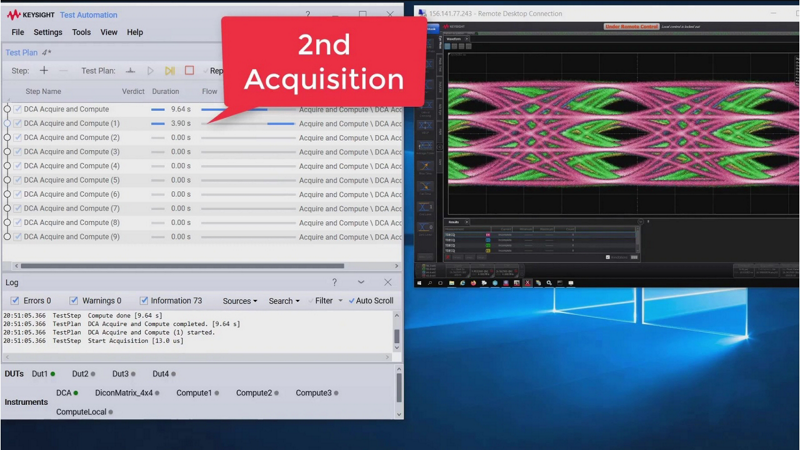The height and width of the screenshot is (450, 800).
Task: Select the DiconMatrix_4x4 instrument
Action: coord(127,393)
